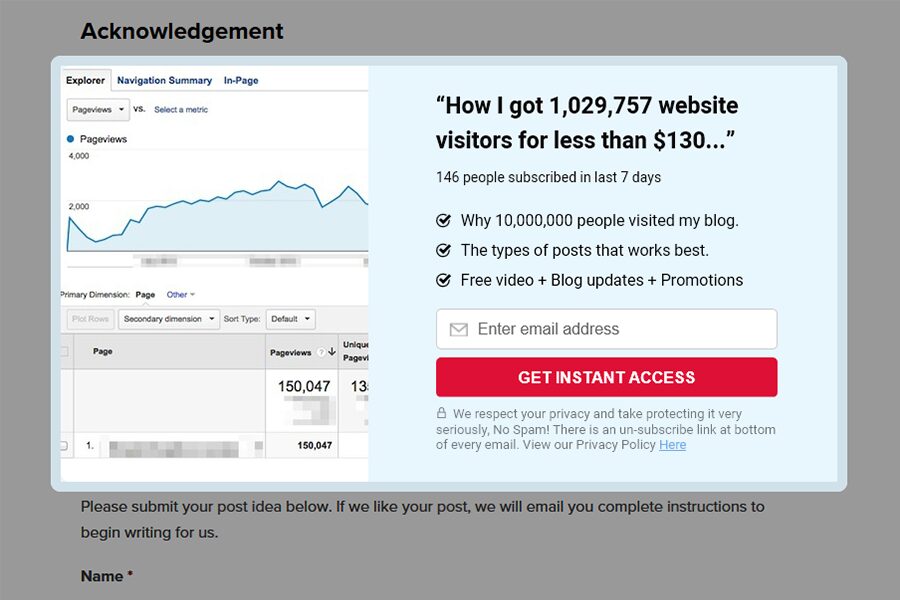Viewport: 900px width, 600px height.
Task: Open the In-Page tab
Action: click(241, 80)
